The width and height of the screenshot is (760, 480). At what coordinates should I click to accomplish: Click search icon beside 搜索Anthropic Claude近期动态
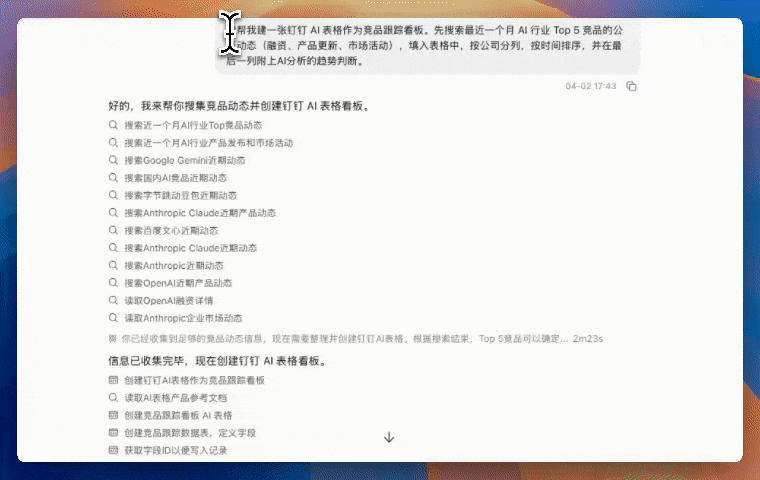point(113,248)
